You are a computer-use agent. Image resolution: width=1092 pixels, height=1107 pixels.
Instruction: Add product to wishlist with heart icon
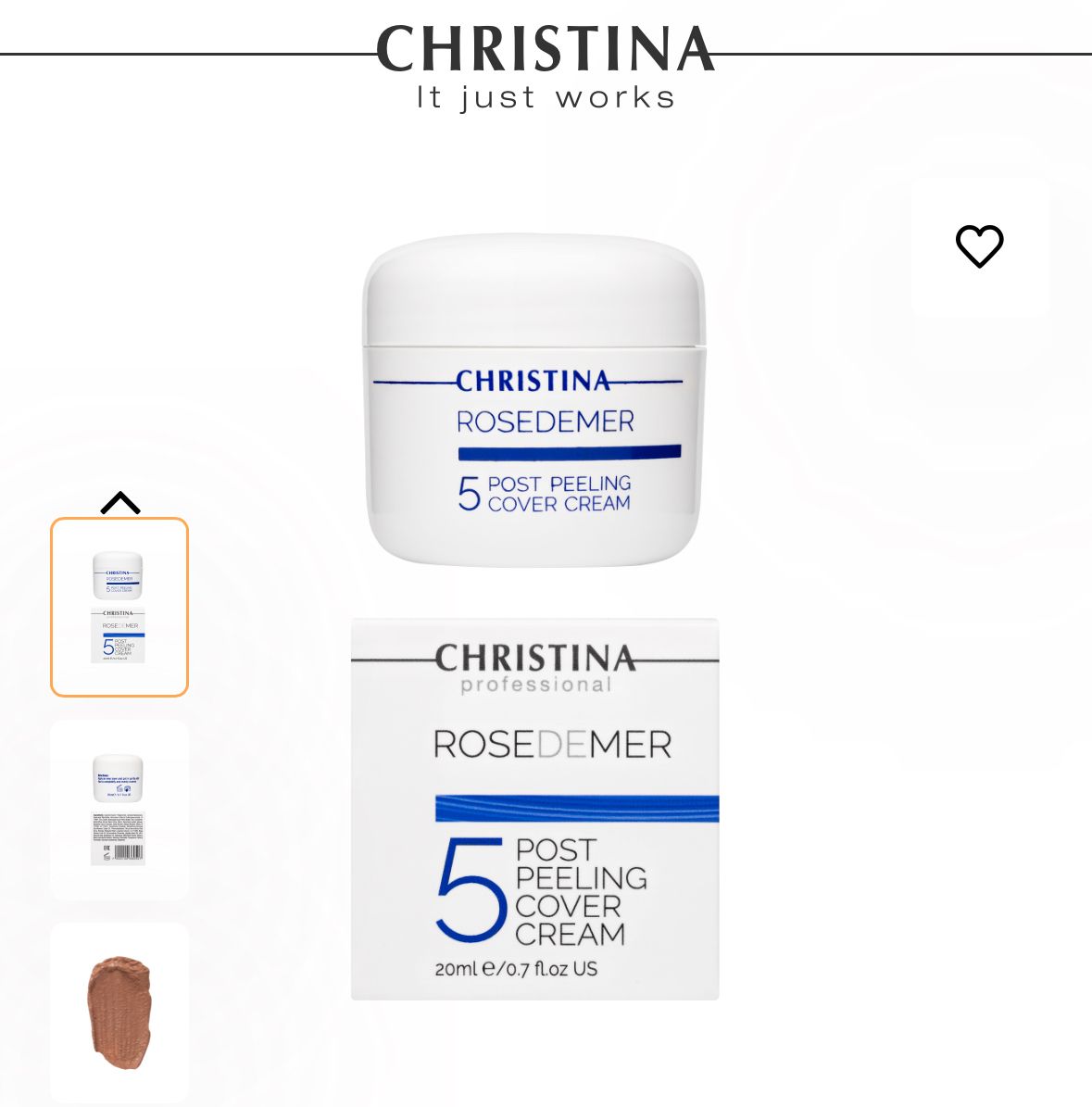pyautogui.click(x=979, y=245)
